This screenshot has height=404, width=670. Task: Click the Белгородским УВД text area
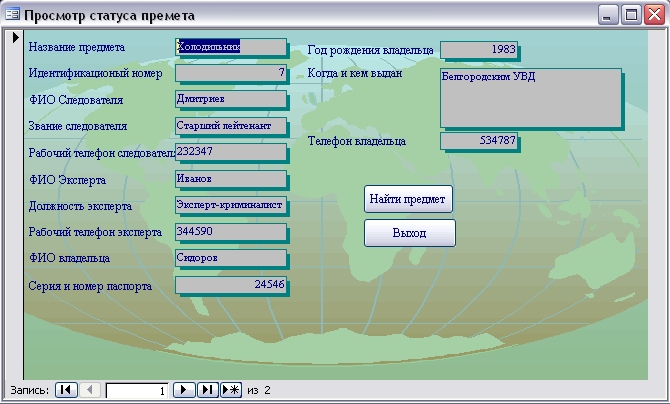[x=531, y=98]
